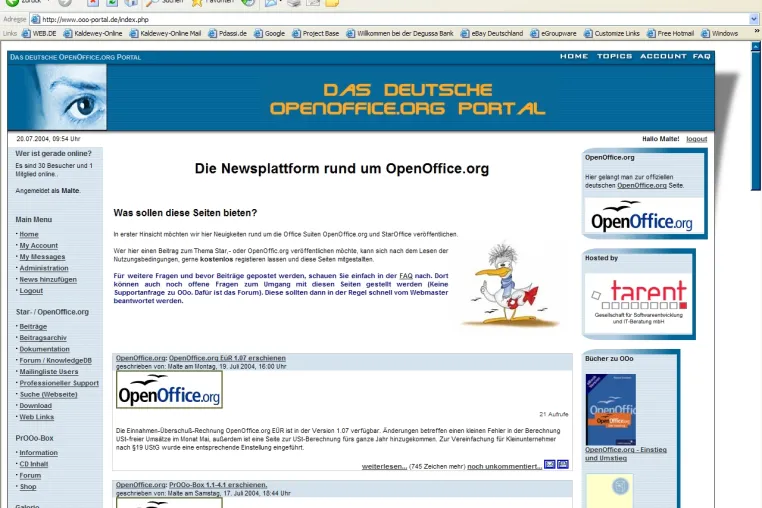Open the eBay Deutschland links shortcut

pyautogui.click(x=492, y=34)
